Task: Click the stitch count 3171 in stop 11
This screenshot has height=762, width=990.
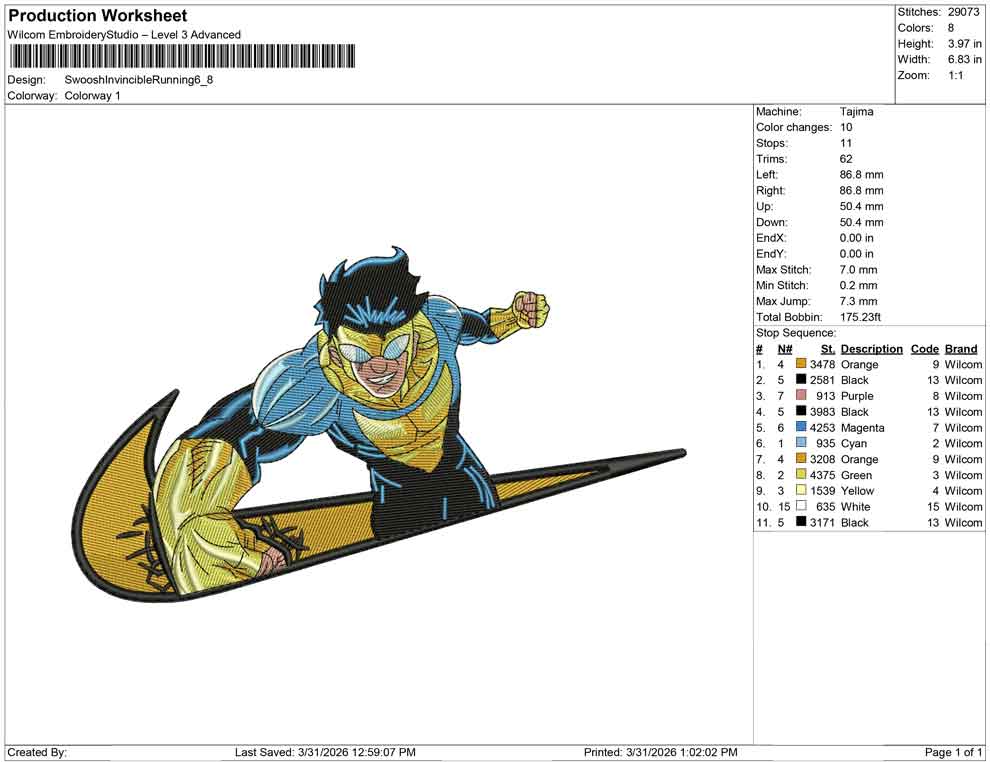Action: coord(822,522)
